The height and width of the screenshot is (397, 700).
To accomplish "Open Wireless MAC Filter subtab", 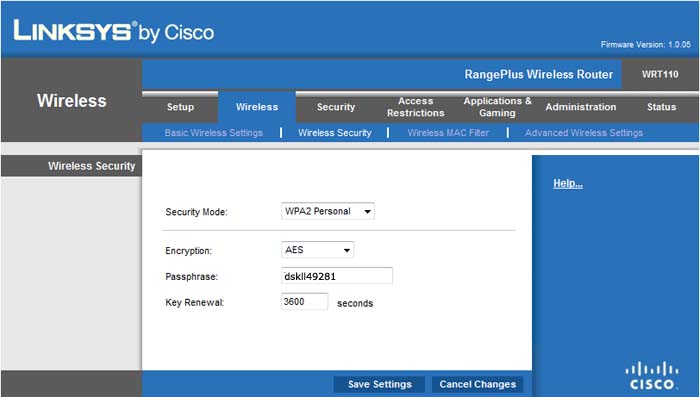I will (448, 133).
